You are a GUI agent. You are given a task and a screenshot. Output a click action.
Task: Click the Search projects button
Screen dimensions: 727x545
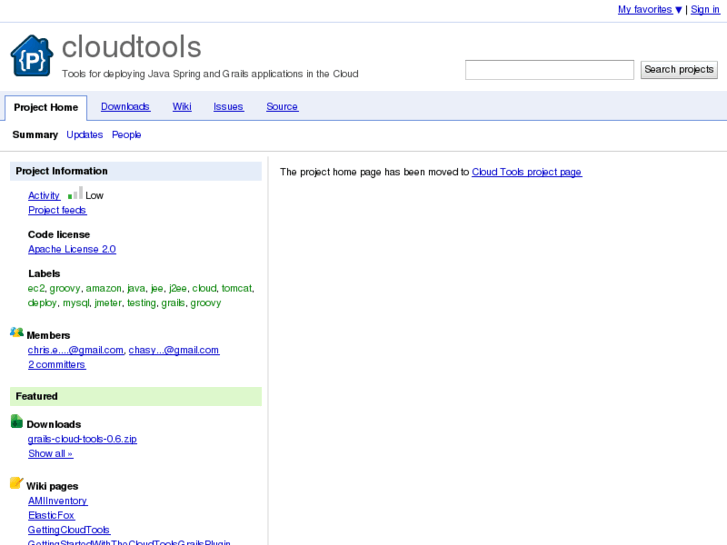pyautogui.click(x=679, y=70)
